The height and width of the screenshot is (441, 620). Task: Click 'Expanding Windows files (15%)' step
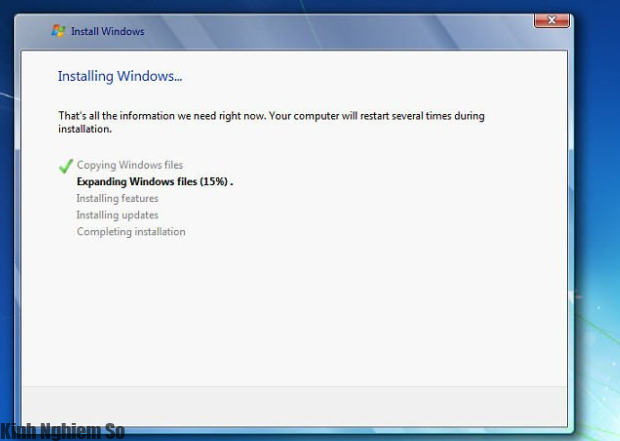tap(155, 182)
